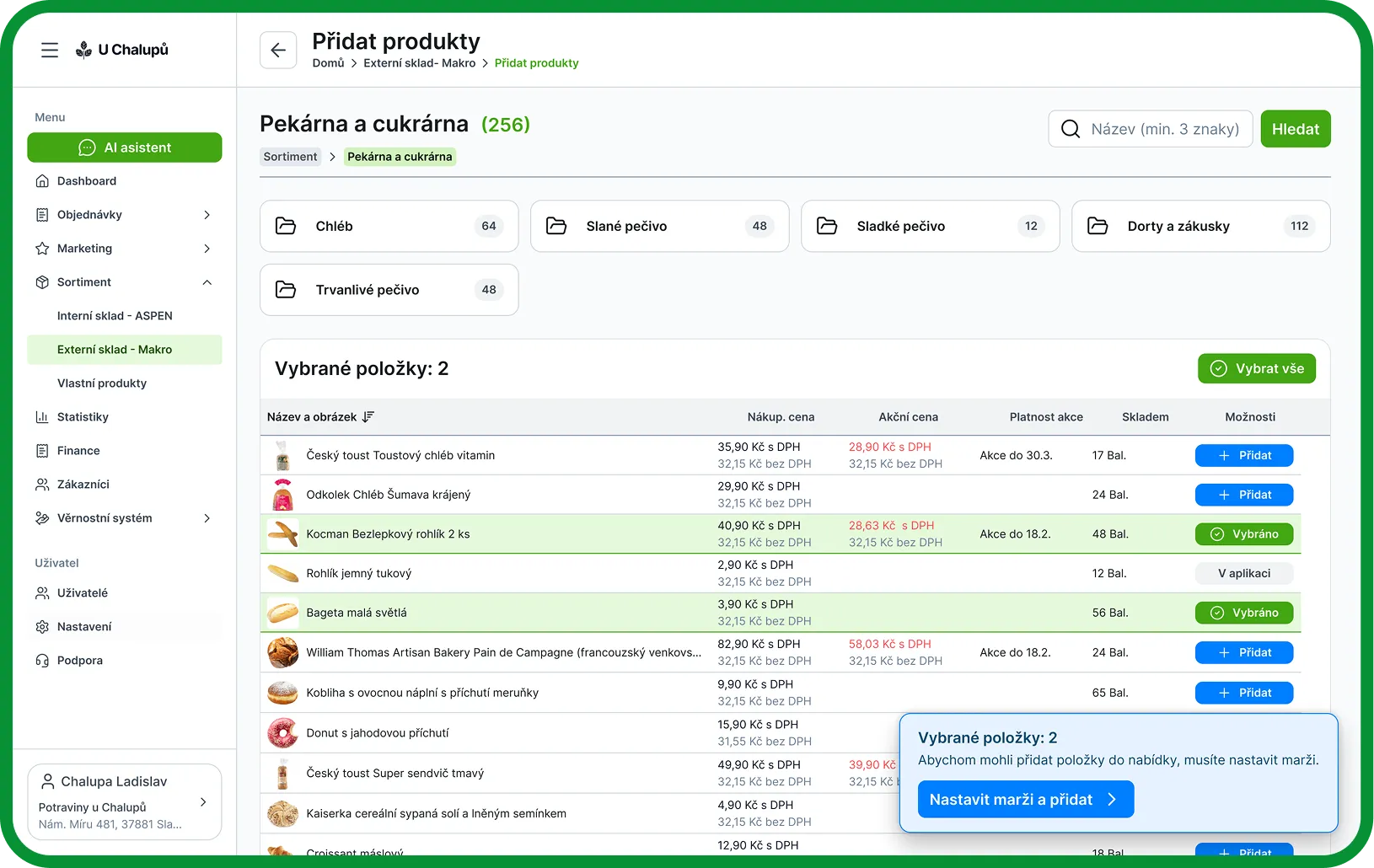The width and height of the screenshot is (1374, 868).
Task: Click the search magnifier icon
Action: (1071, 129)
